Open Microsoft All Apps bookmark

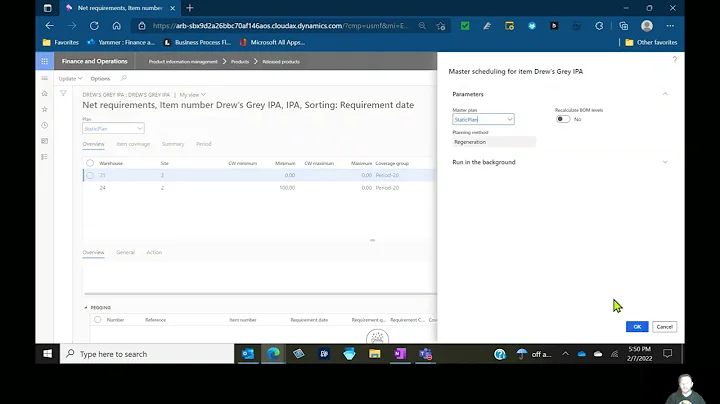pos(272,42)
